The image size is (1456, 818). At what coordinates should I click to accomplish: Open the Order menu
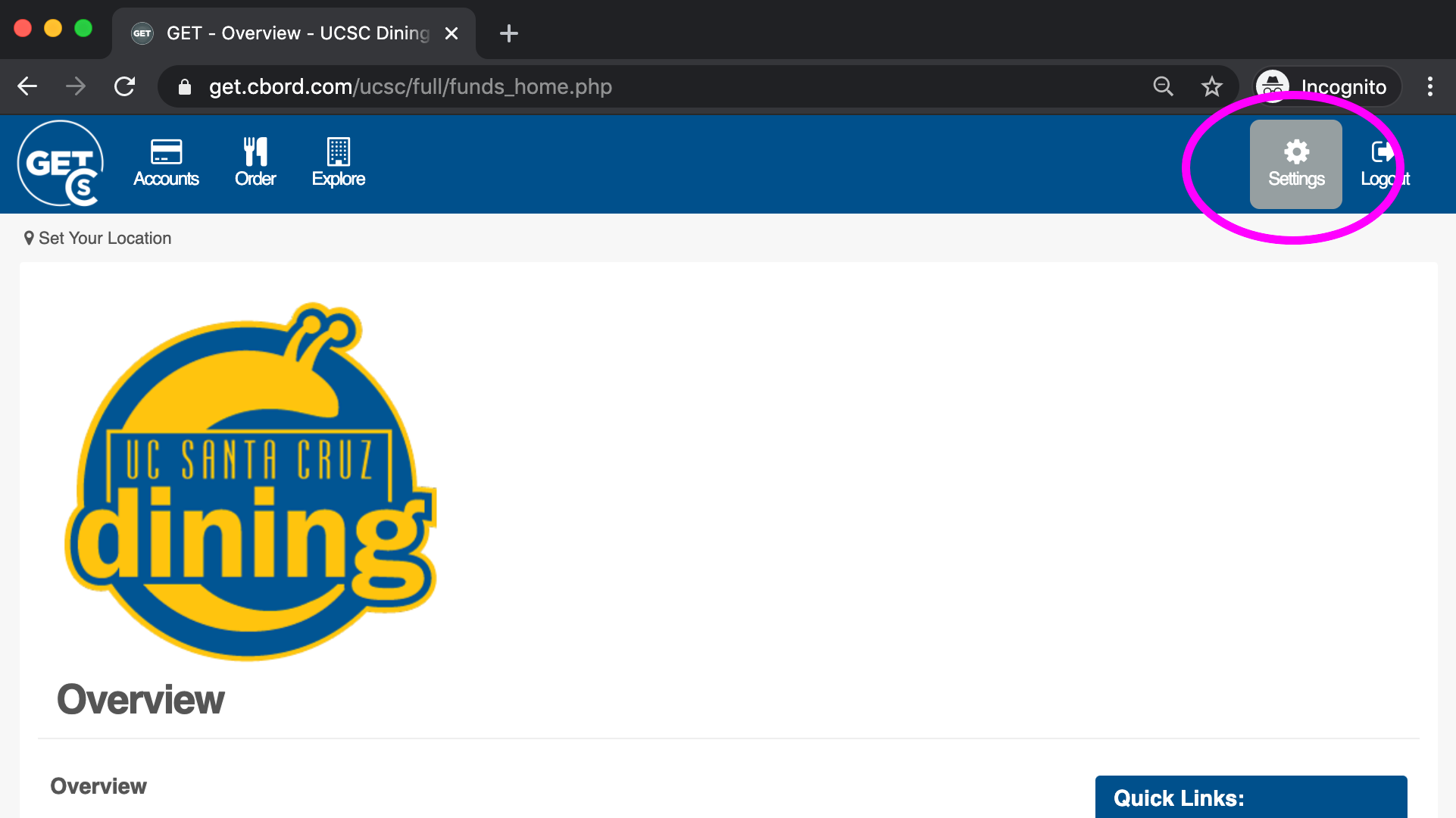(255, 163)
